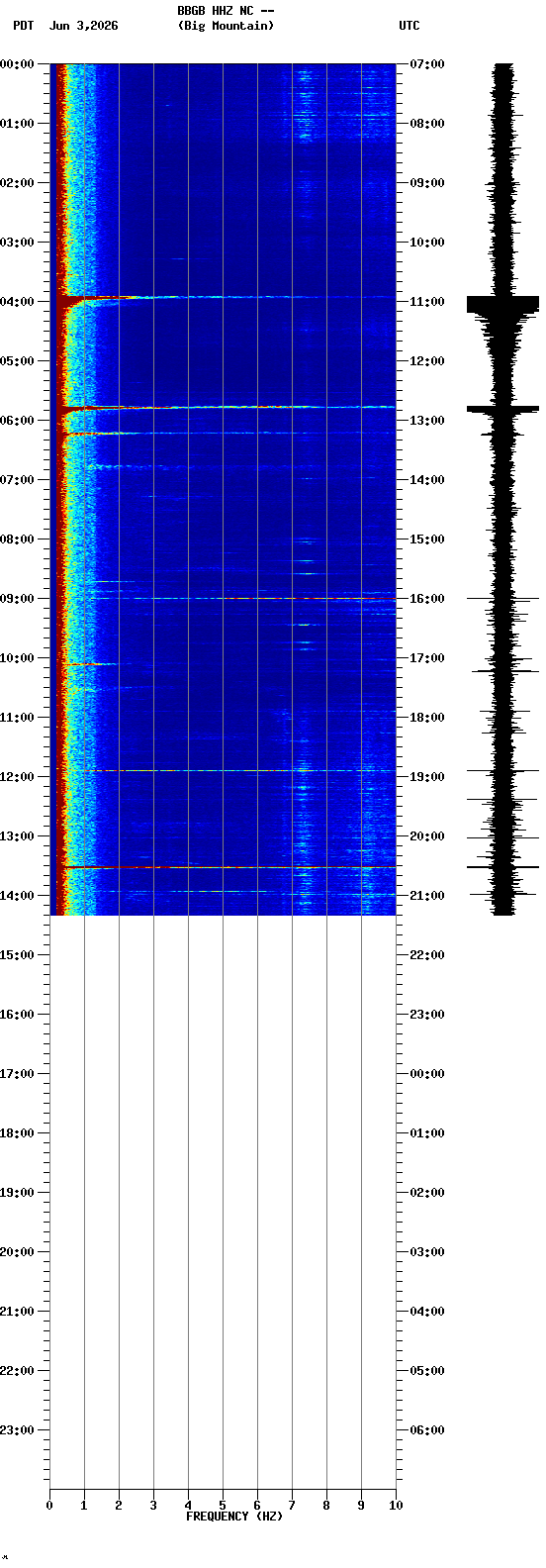Click the 5 Hz frequency axis label
The height and width of the screenshot is (1568, 546).
pos(223,1506)
